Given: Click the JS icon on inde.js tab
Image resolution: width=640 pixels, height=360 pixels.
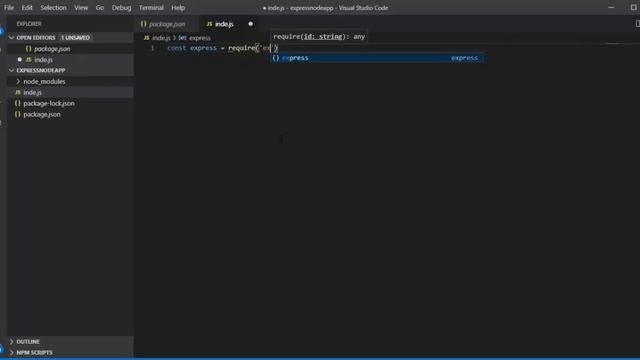Looking at the screenshot, I should (209, 24).
